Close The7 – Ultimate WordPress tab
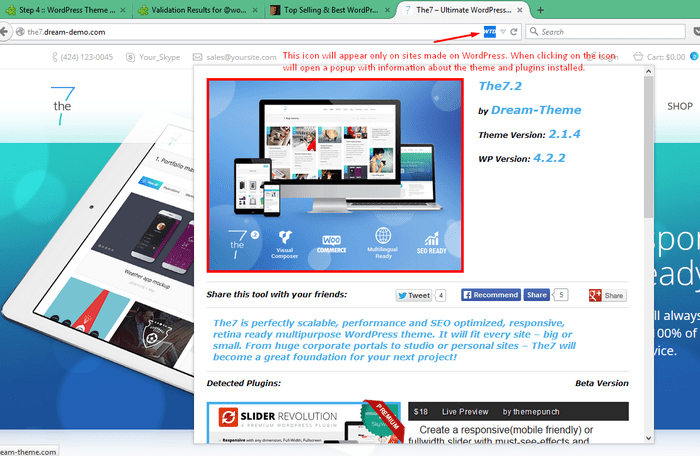Screen dimensions: 700x456 (x=520, y=10)
